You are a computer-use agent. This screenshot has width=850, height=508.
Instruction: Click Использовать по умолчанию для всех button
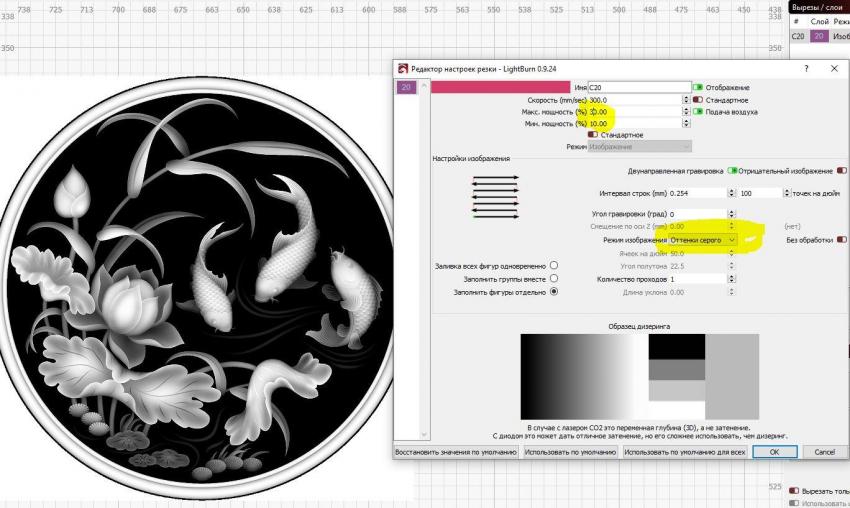pos(685,452)
